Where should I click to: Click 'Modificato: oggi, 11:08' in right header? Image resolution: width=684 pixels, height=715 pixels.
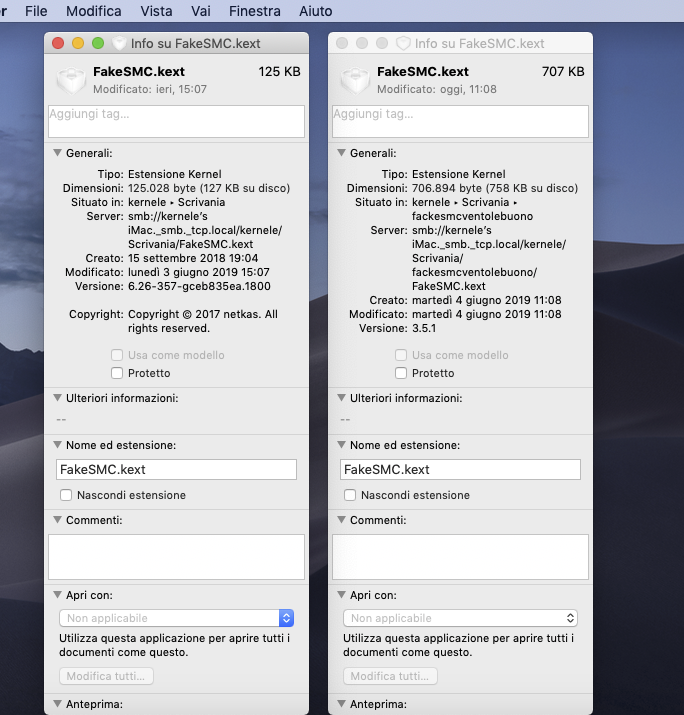pyautogui.click(x=437, y=89)
